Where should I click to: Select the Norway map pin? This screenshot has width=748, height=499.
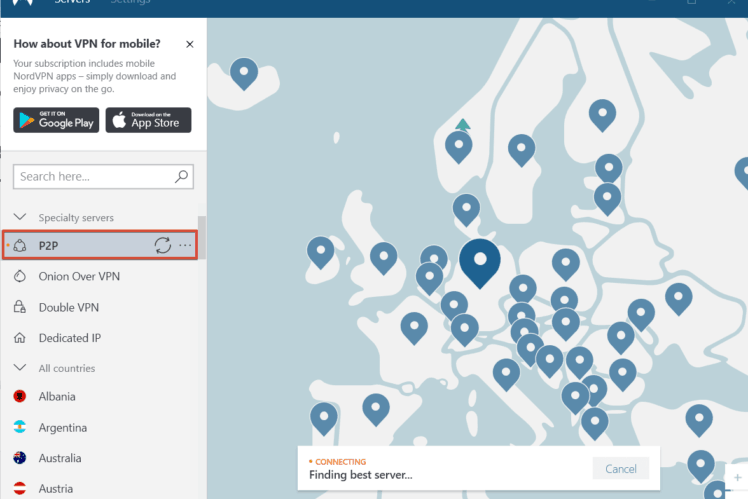tap(458, 147)
